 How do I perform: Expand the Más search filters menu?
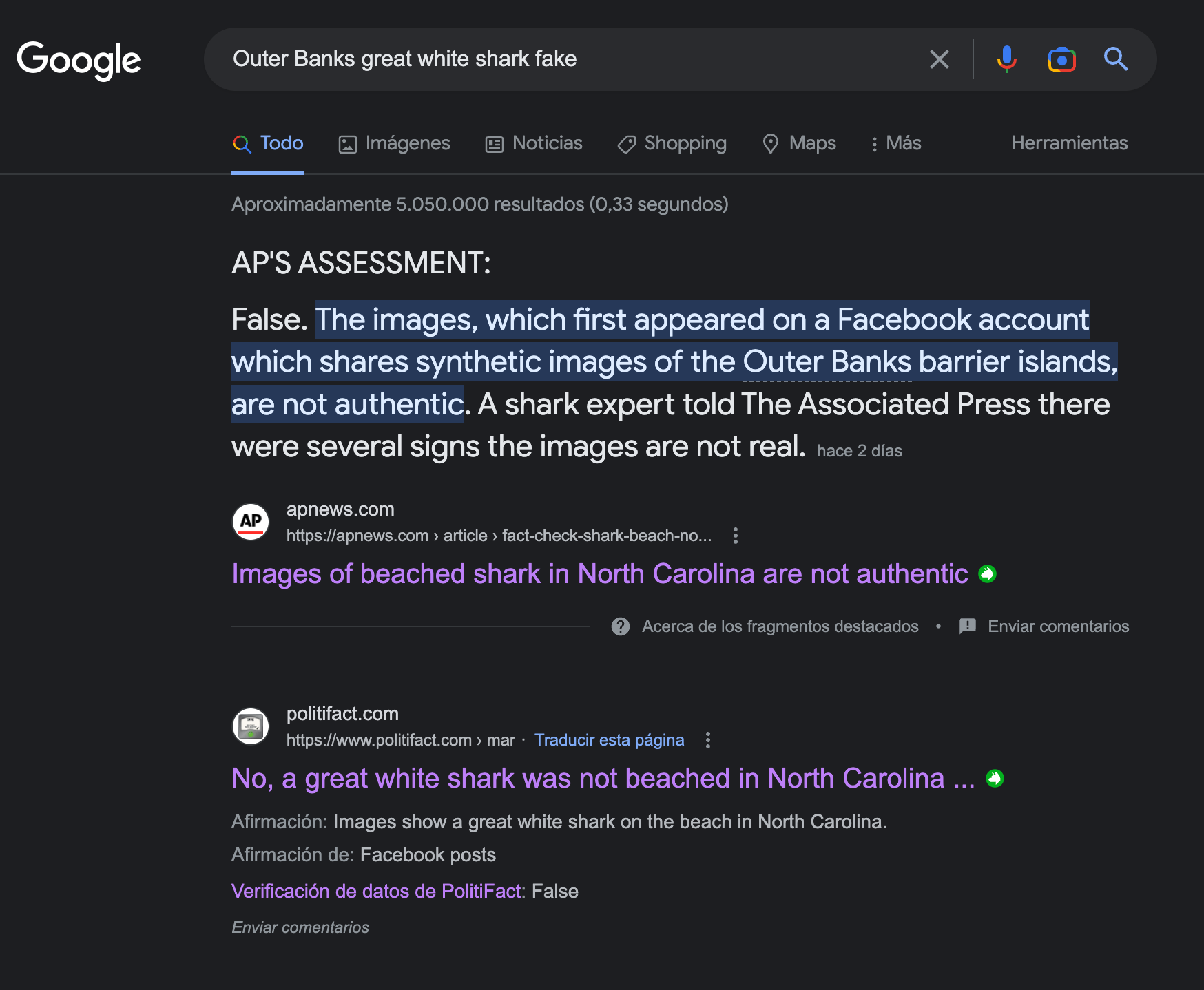click(x=895, y=143)
